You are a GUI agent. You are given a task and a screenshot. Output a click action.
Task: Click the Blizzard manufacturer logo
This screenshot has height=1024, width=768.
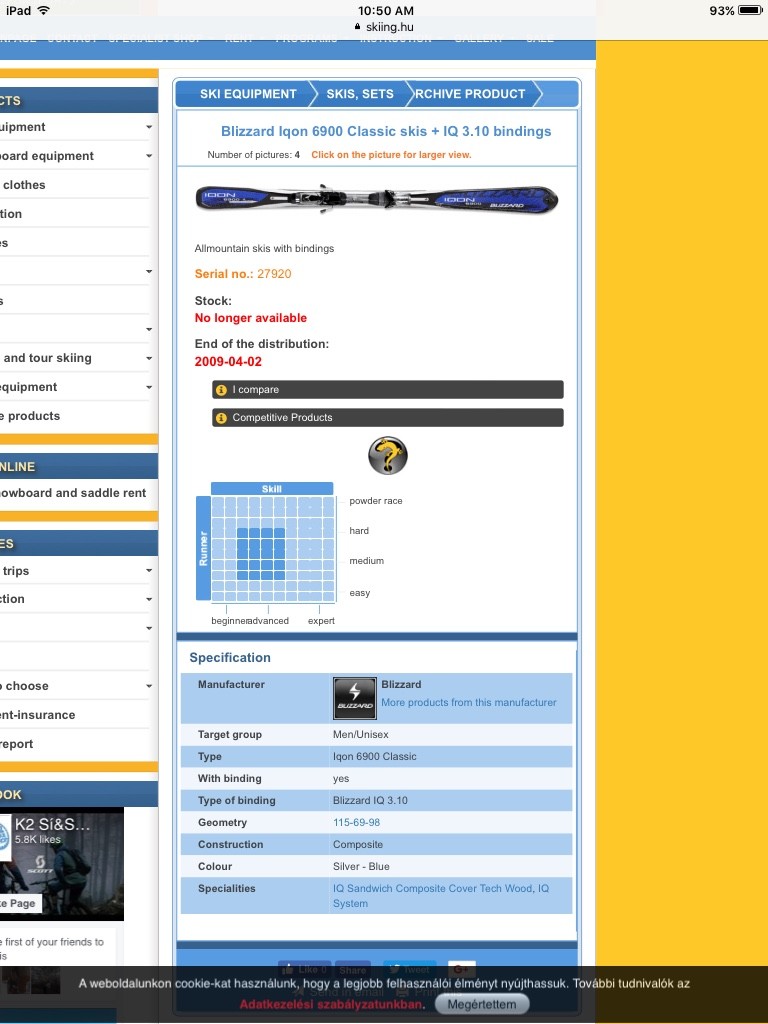coord(355,698)
